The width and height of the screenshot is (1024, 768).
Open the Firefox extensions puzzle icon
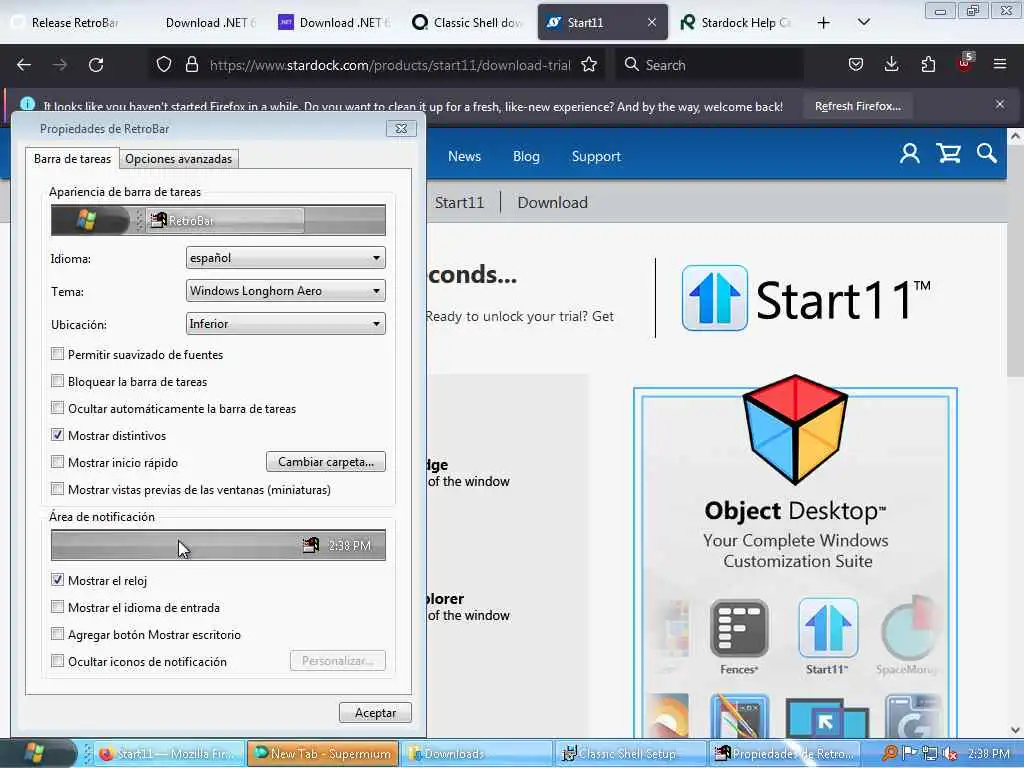[928, 64]
